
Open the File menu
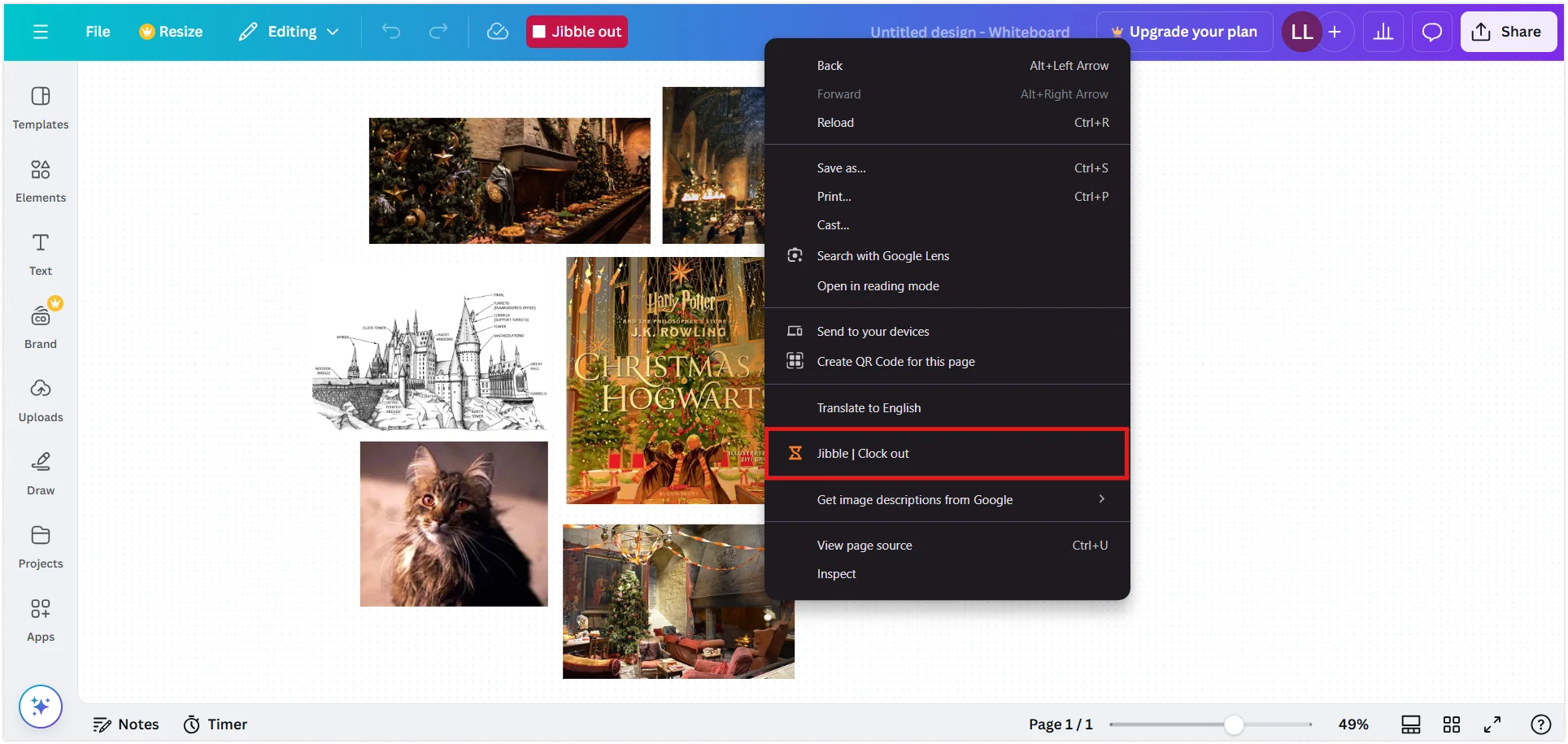coord(98,32)
